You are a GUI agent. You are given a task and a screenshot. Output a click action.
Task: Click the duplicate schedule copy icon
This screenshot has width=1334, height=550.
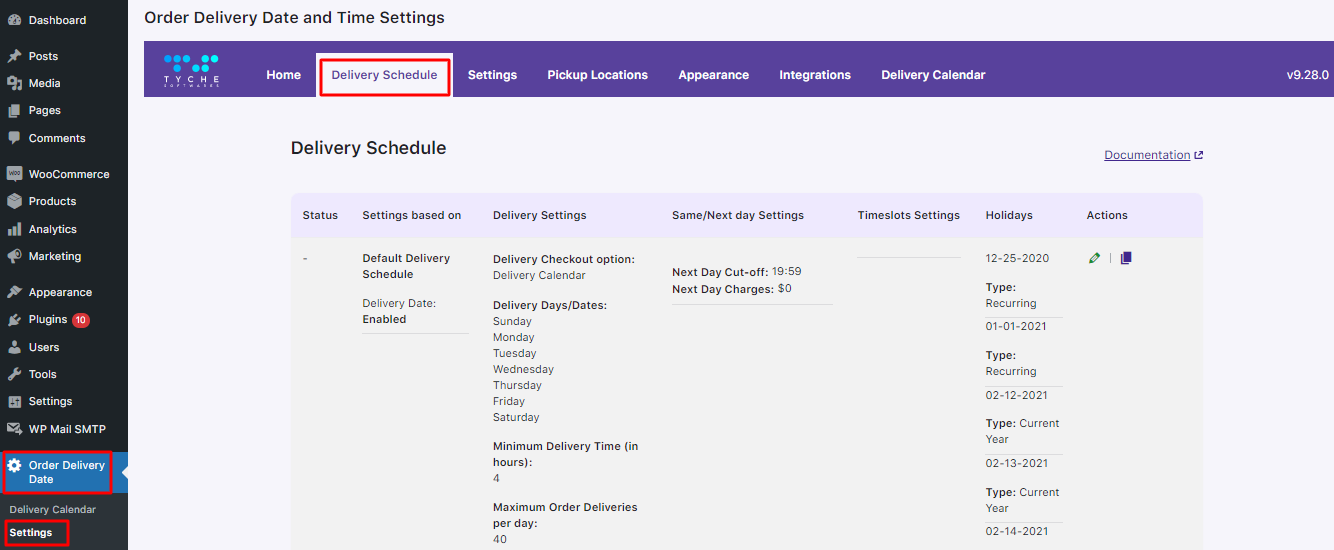point(1126,258)
